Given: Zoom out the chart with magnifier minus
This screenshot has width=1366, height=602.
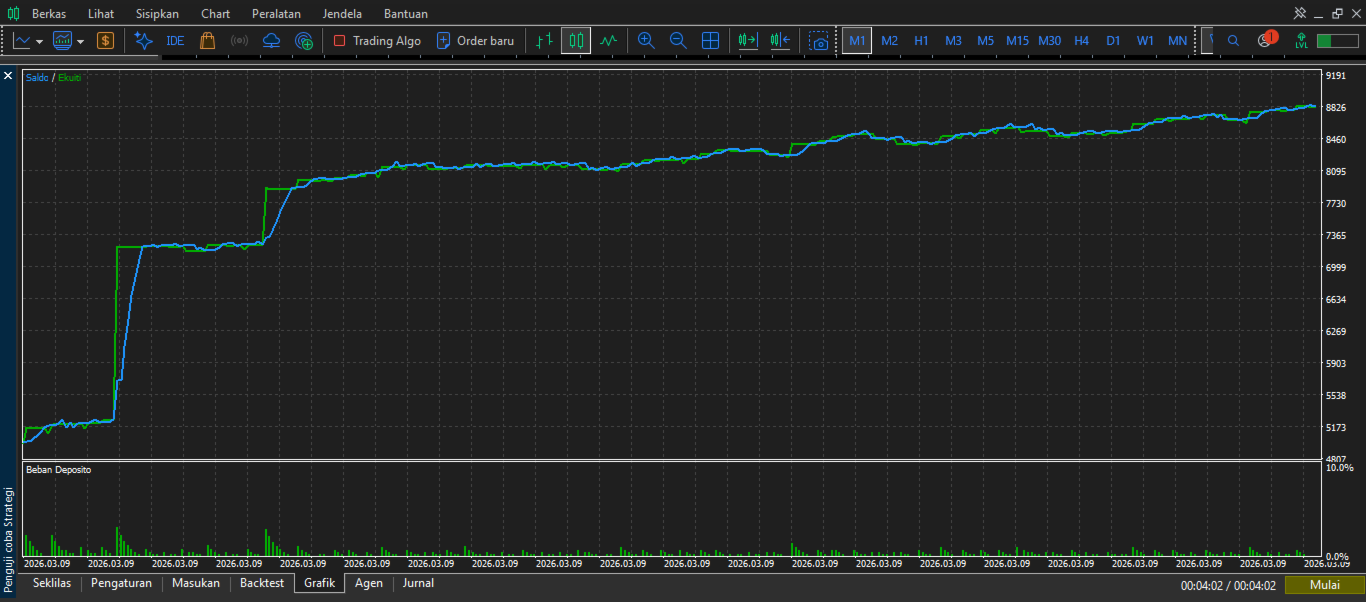Looking at the screenshot, I should pos(678,41).
